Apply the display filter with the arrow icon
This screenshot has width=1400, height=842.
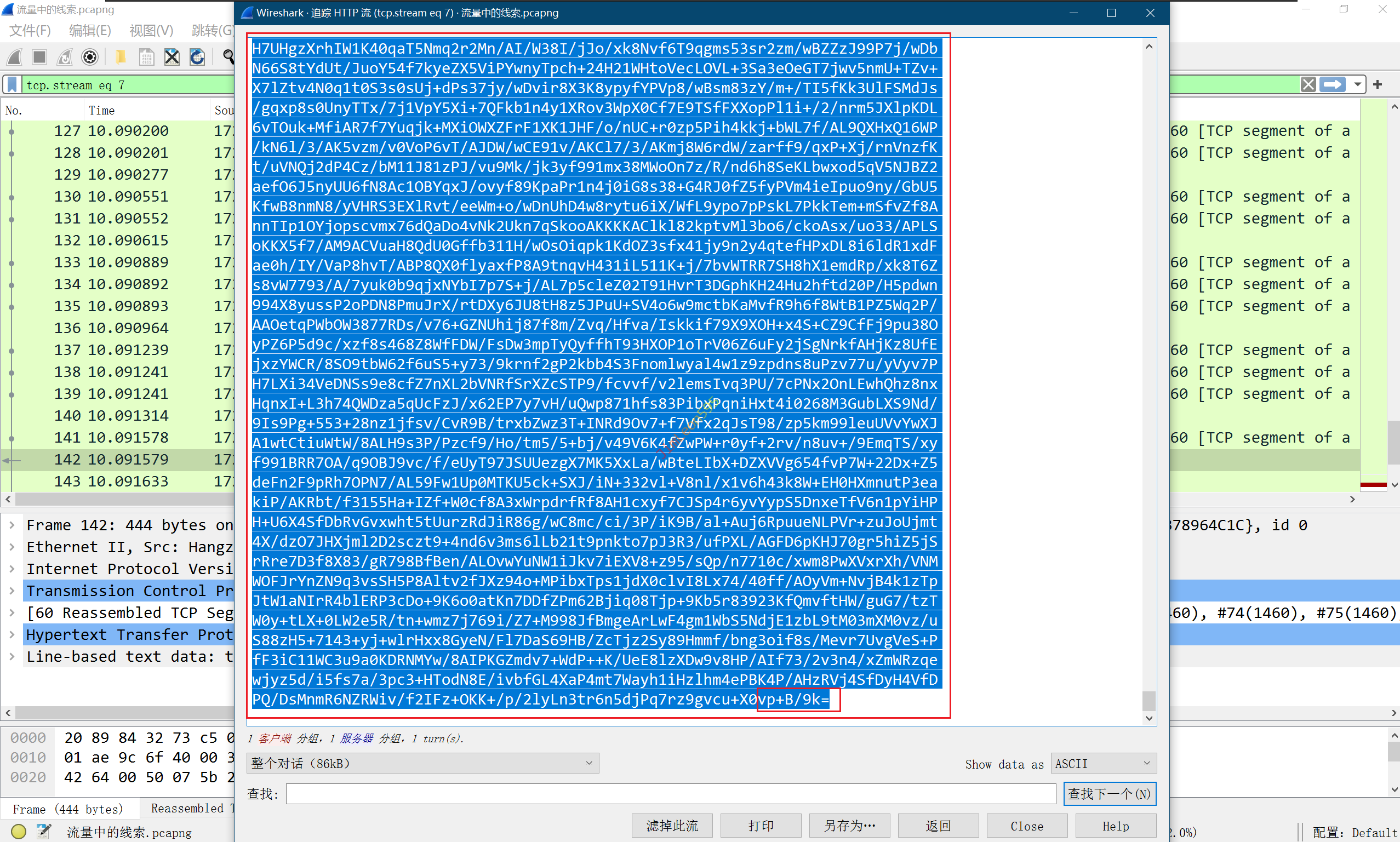pos(1333,85)
